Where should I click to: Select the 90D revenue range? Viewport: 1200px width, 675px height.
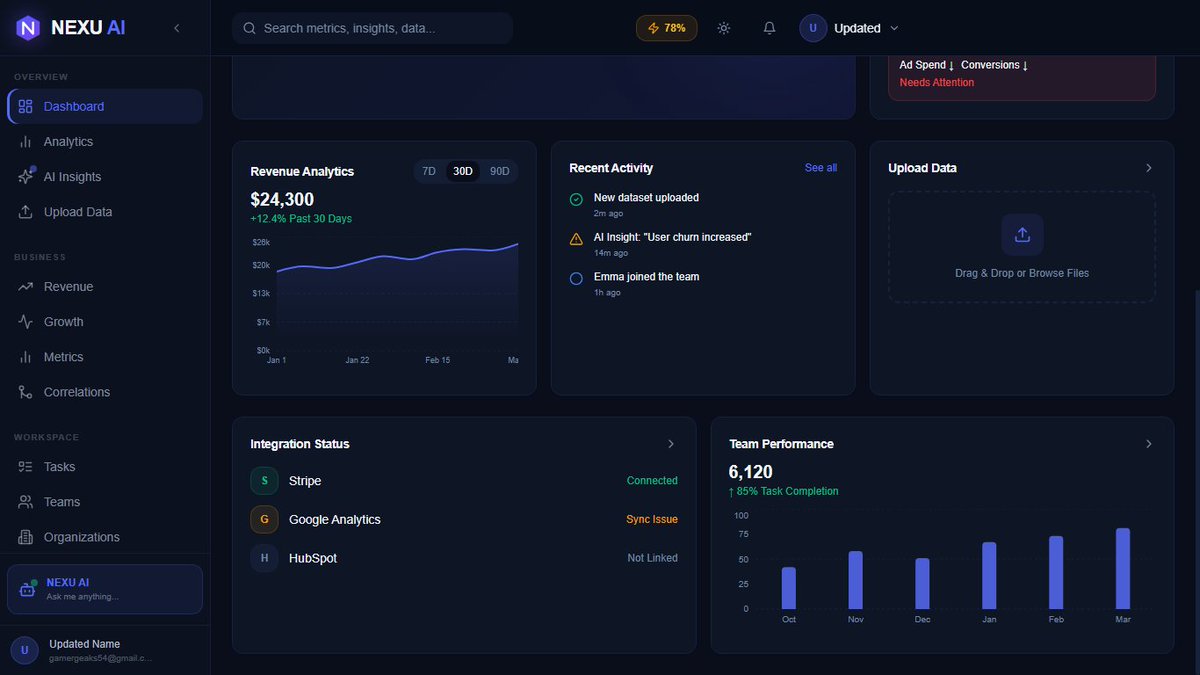tap(500, 171)
